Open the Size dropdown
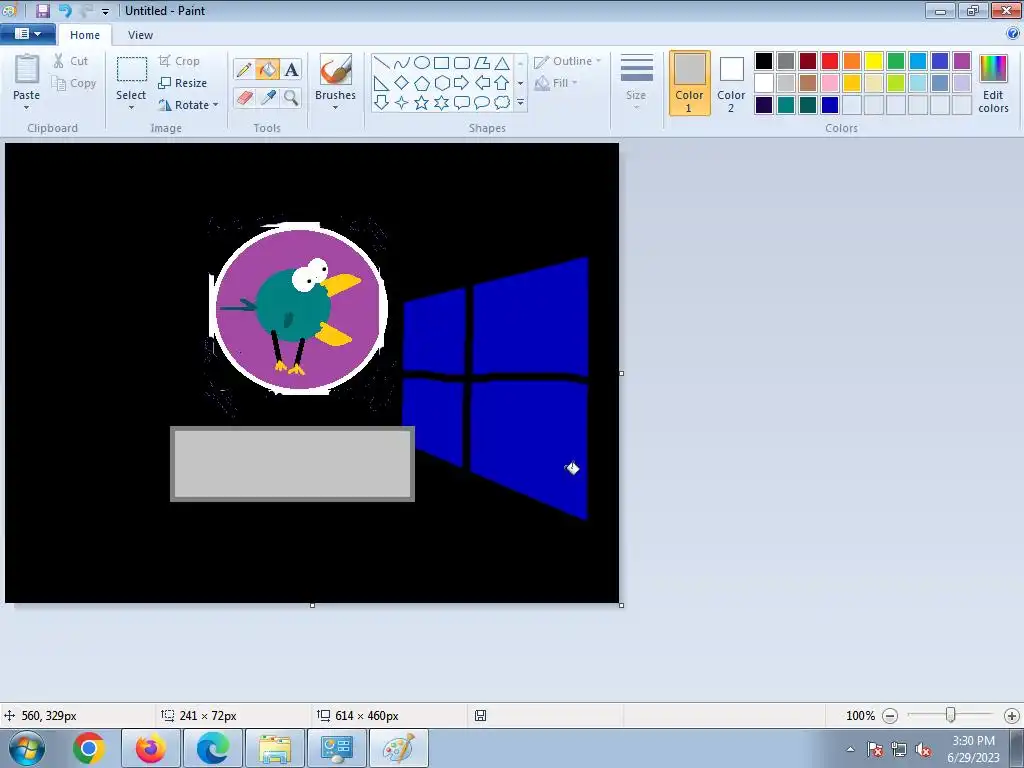Viewport: 1024px width, 768px height. coord(636,82)
